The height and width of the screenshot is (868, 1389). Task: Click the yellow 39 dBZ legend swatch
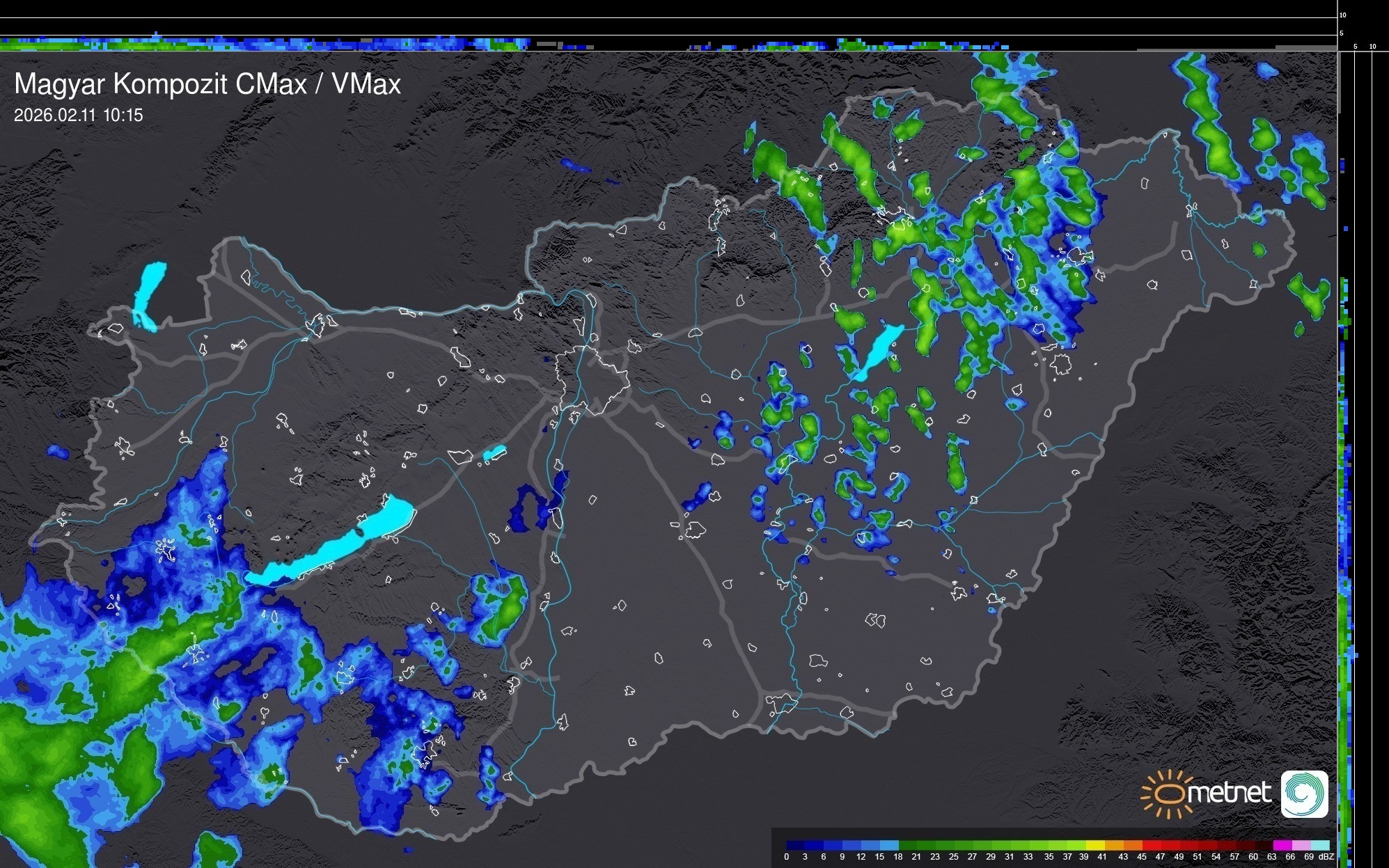coord(1094,845)
